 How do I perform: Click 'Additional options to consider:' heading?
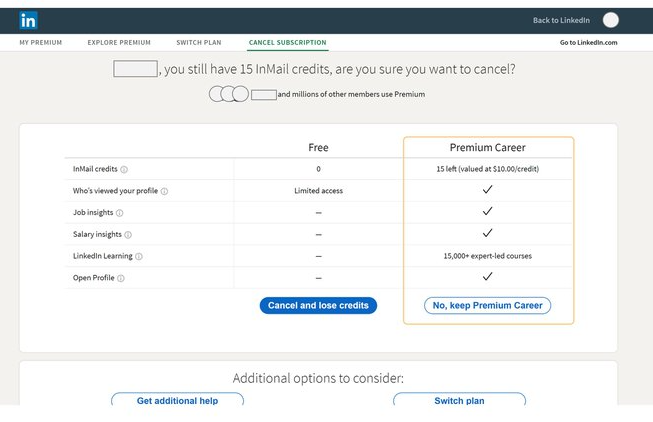pos(318,378)
